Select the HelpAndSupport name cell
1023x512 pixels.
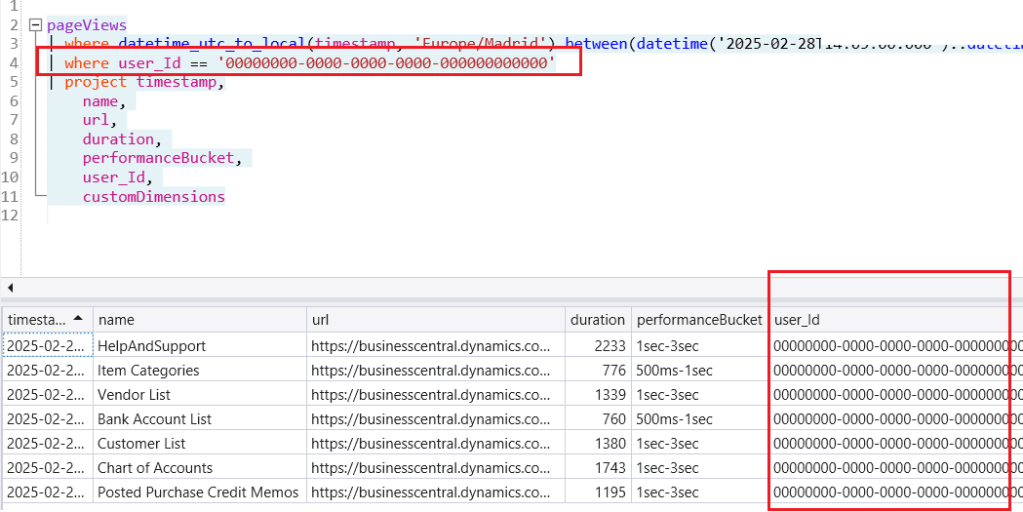pyautogui.click(x=151, y=345)
